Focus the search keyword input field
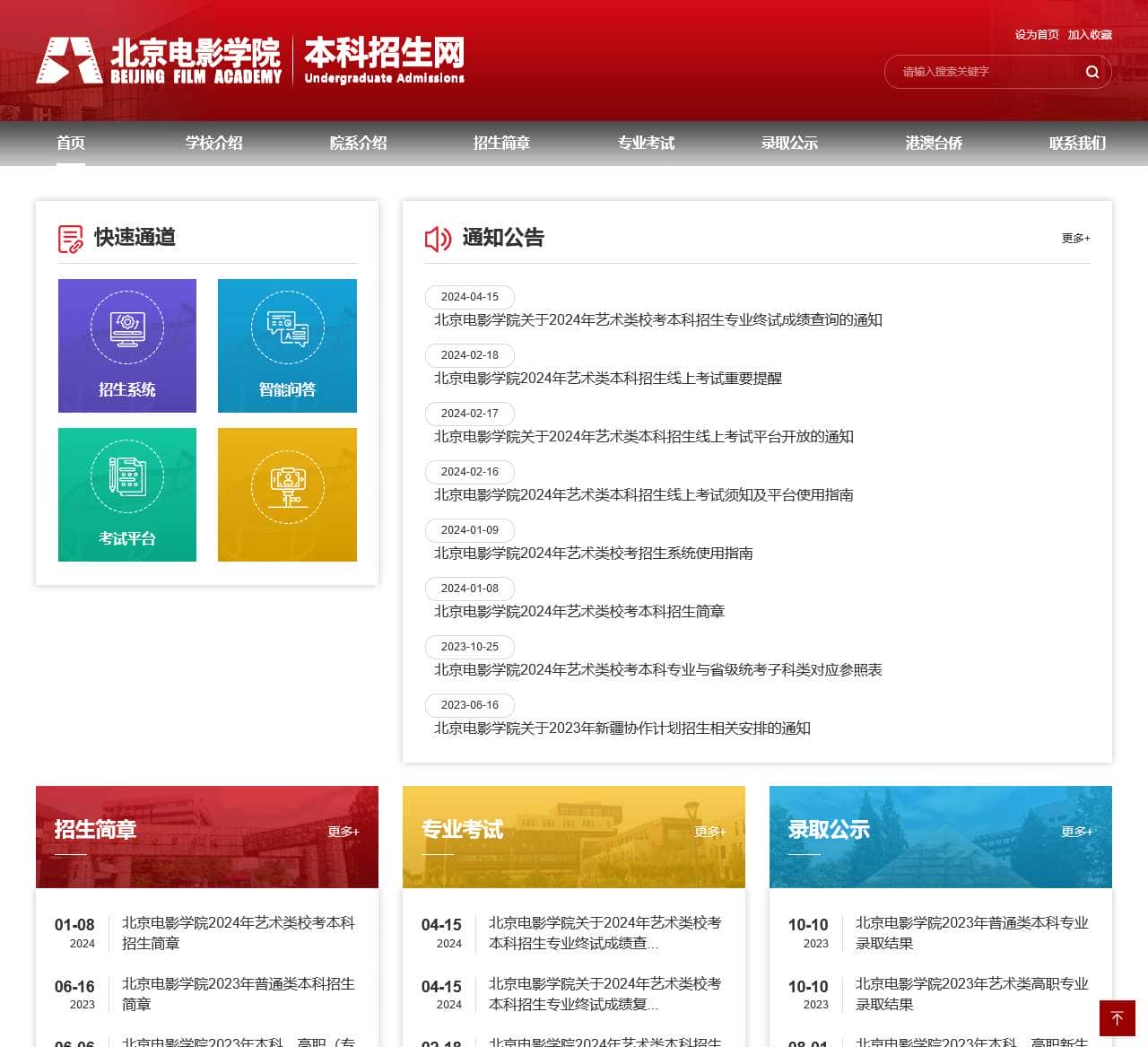This screenshot has width=1148, height=1047. (x=987, y=72)
